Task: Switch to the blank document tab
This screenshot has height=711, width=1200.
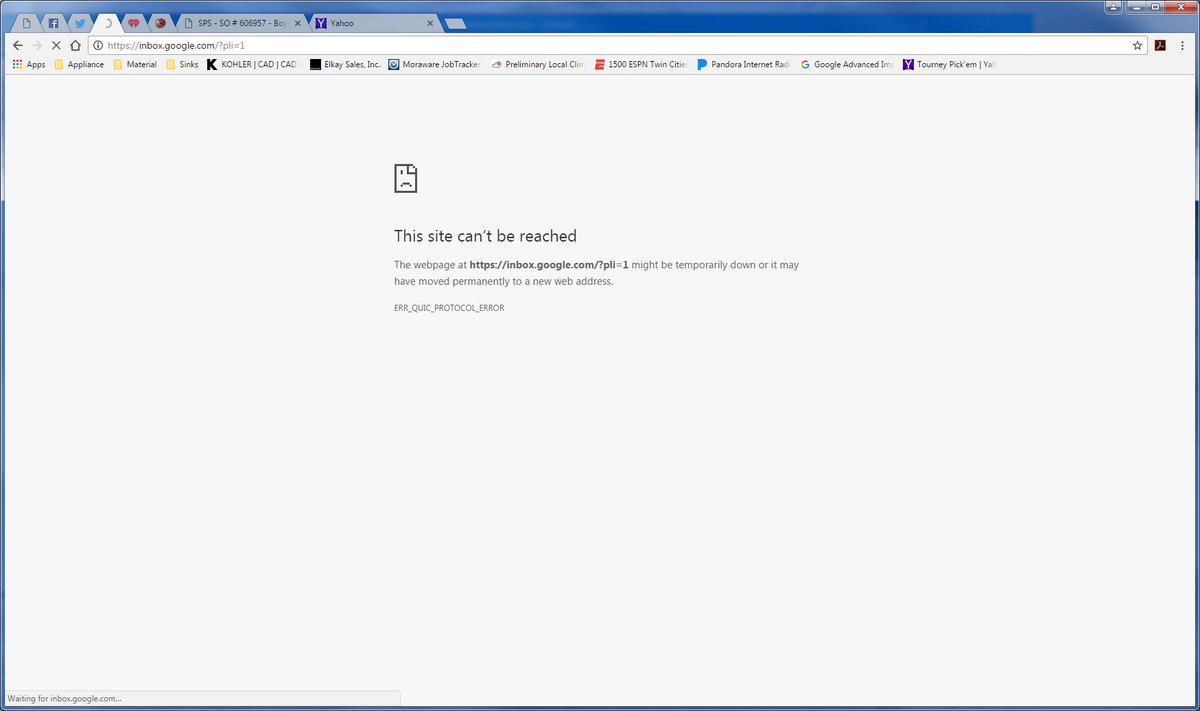Action: tap(27, 23)
